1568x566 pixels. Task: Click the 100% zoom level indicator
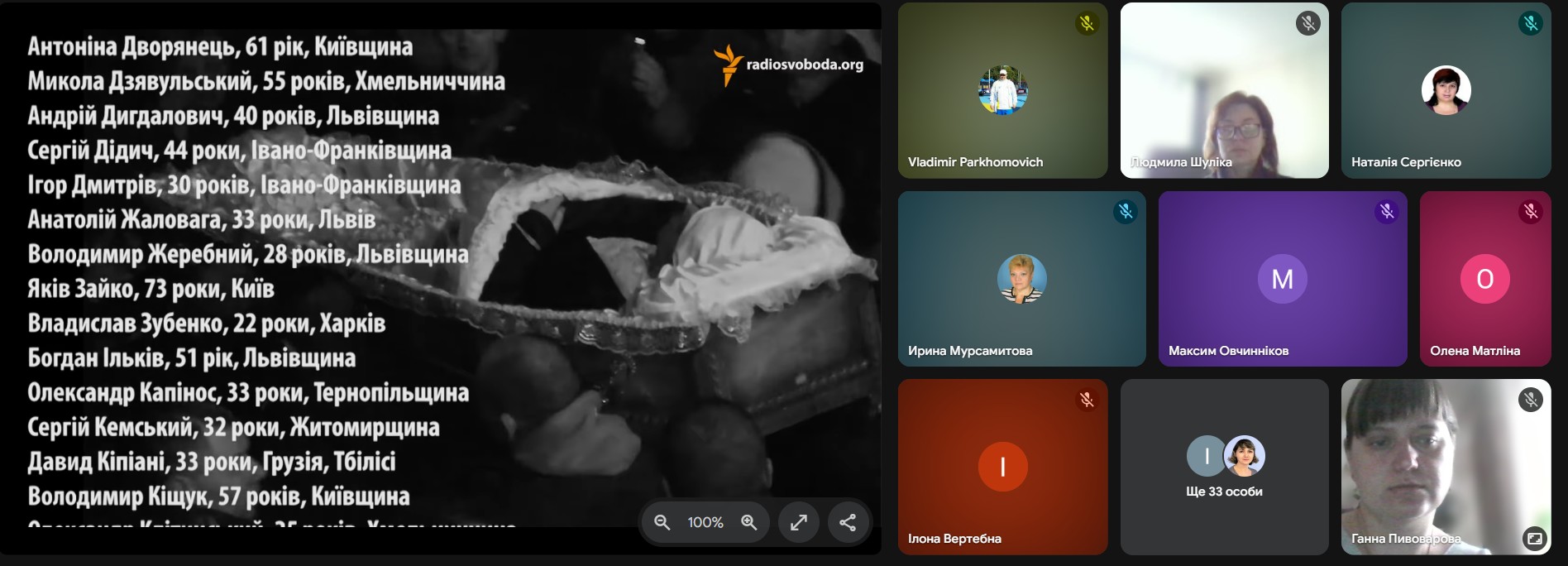(705, 522)
